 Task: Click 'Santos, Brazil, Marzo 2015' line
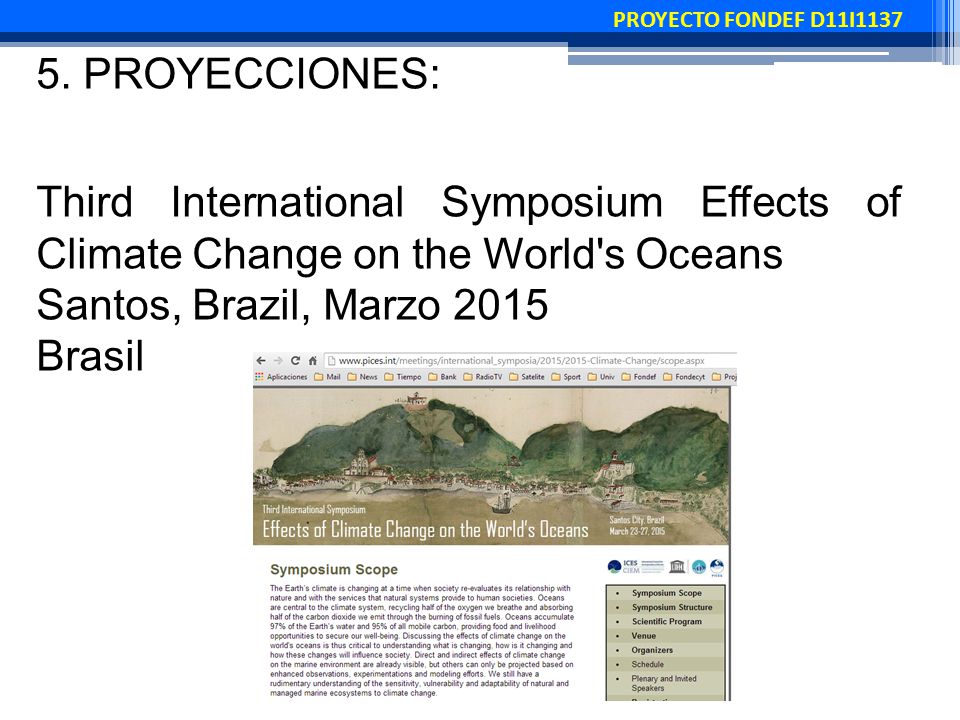tap(292, 304)
